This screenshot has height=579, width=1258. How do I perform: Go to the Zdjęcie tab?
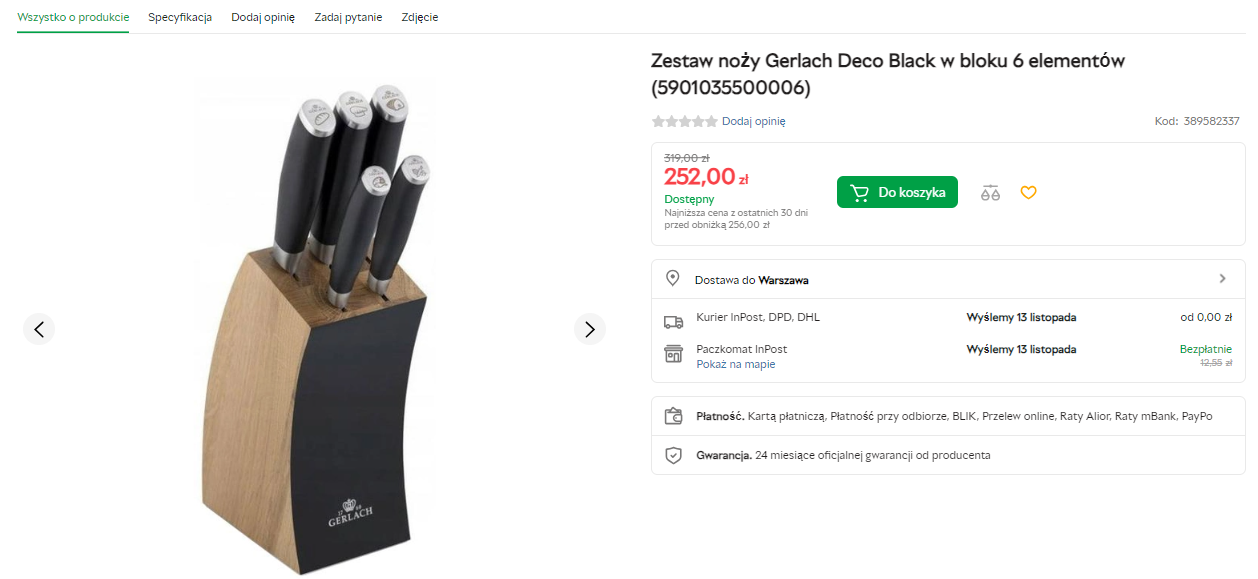click(420, 17)
